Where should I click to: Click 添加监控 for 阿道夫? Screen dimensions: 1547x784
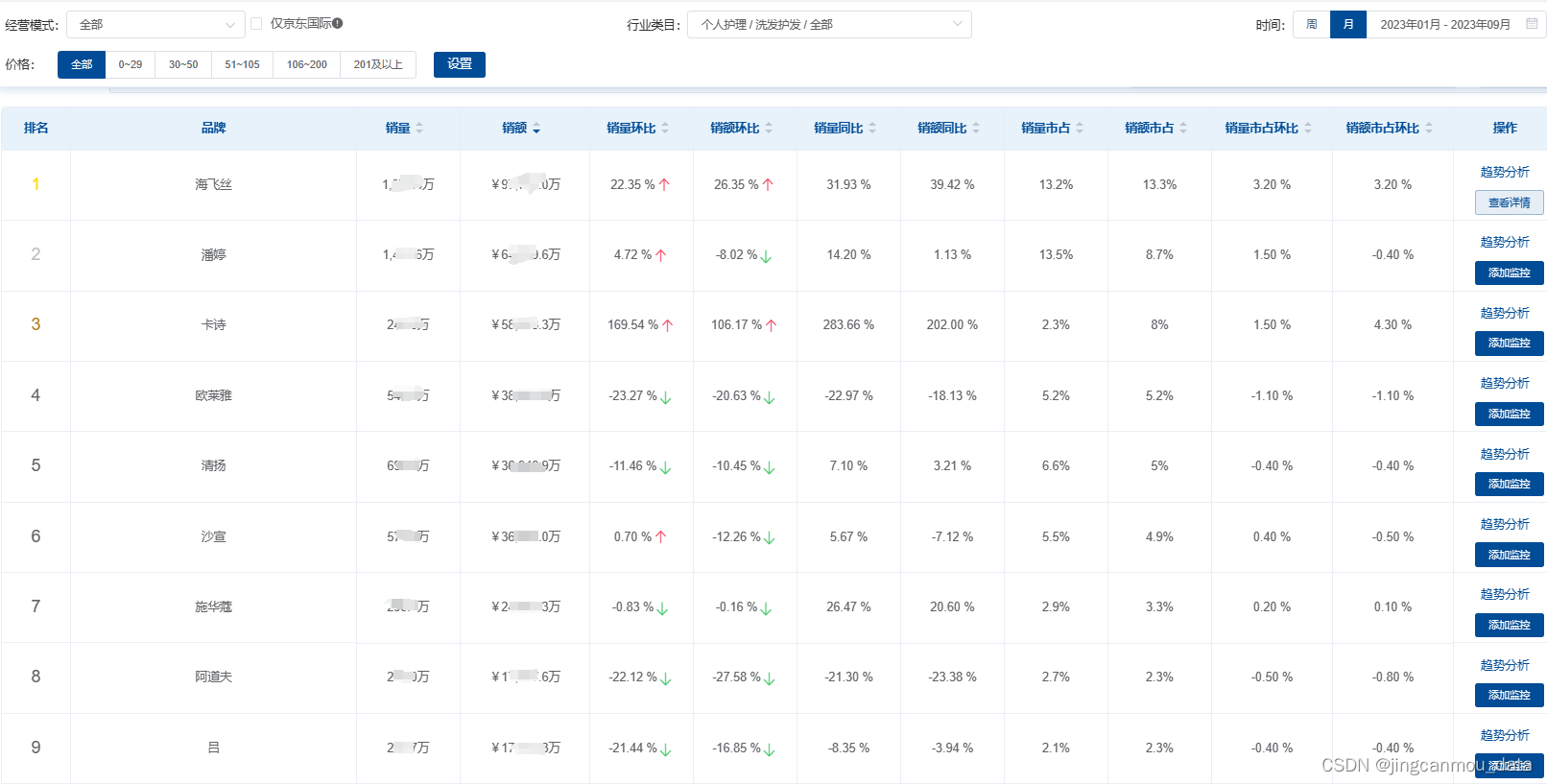point(1510,695)
